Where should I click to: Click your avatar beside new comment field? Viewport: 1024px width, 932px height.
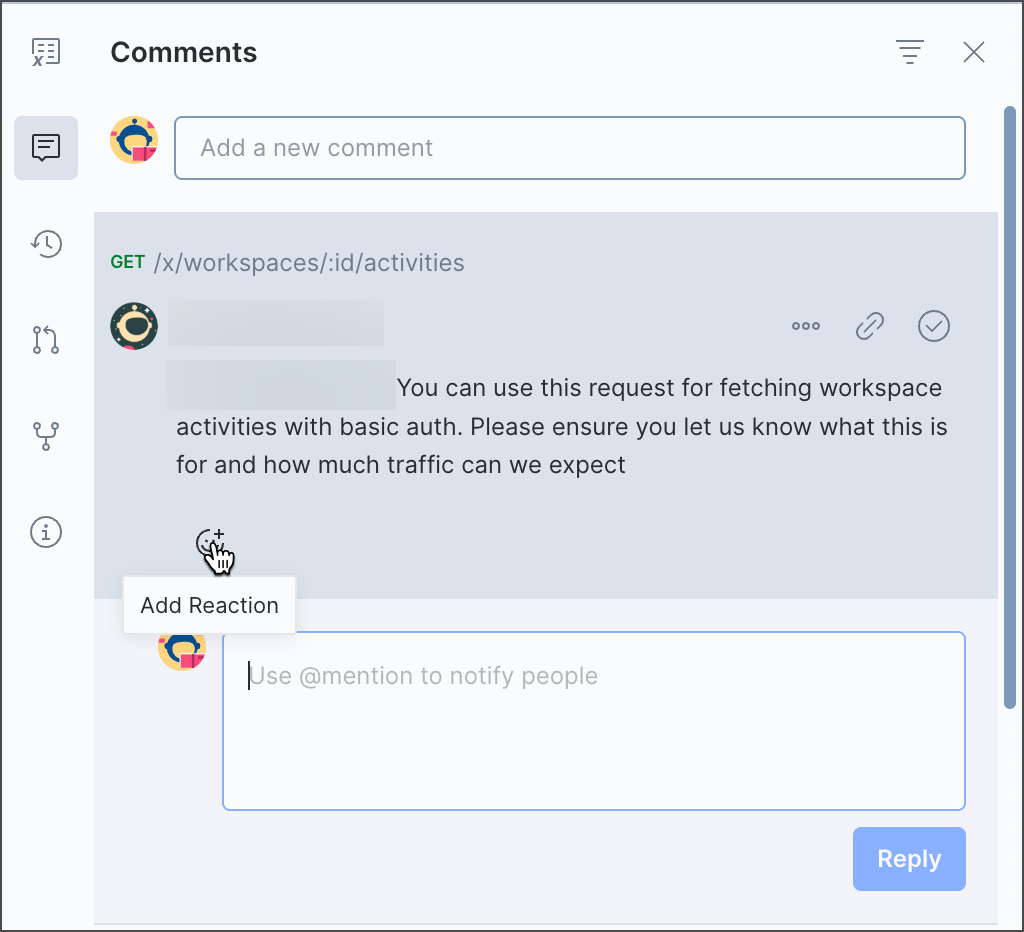(134, 140)
